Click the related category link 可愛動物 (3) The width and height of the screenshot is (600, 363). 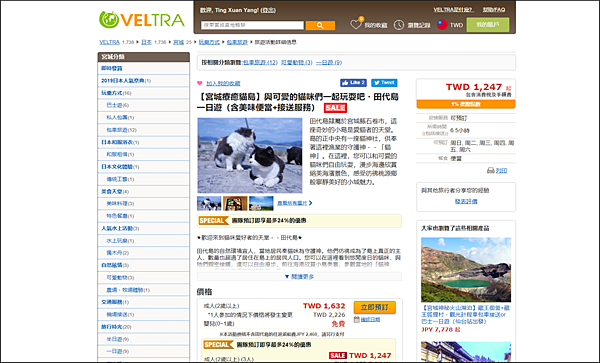[297, 62]
